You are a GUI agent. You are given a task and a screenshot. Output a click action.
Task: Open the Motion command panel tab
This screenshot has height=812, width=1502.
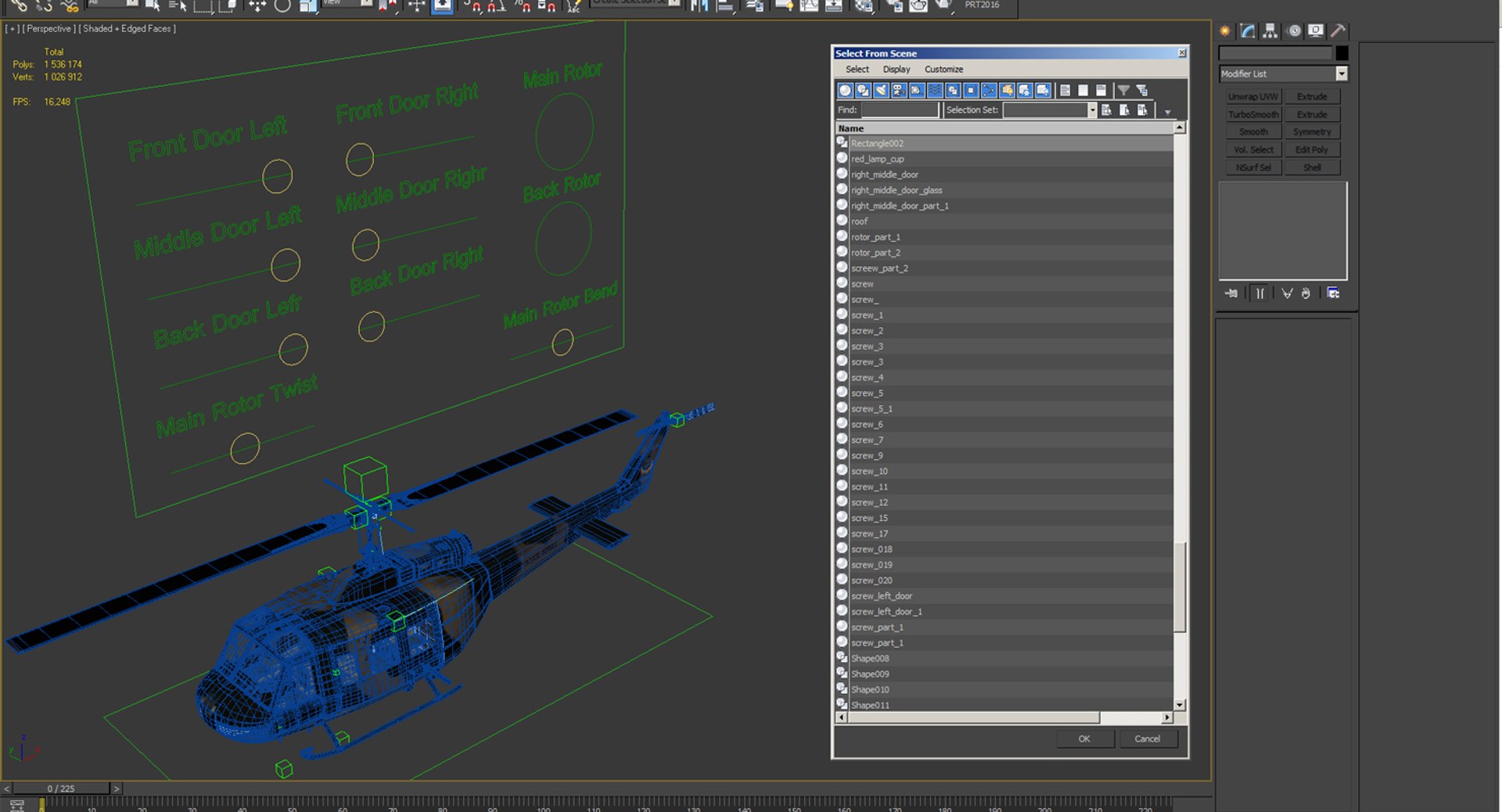1294,31
